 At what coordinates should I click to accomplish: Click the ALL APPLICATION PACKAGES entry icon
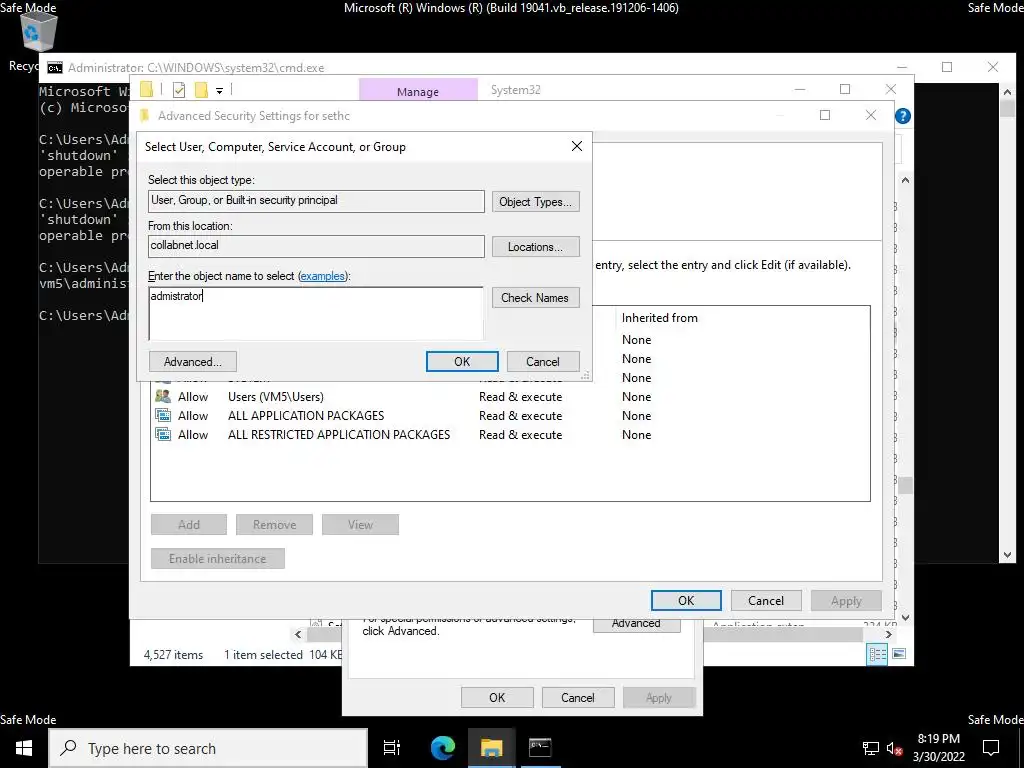click(163, 415)
